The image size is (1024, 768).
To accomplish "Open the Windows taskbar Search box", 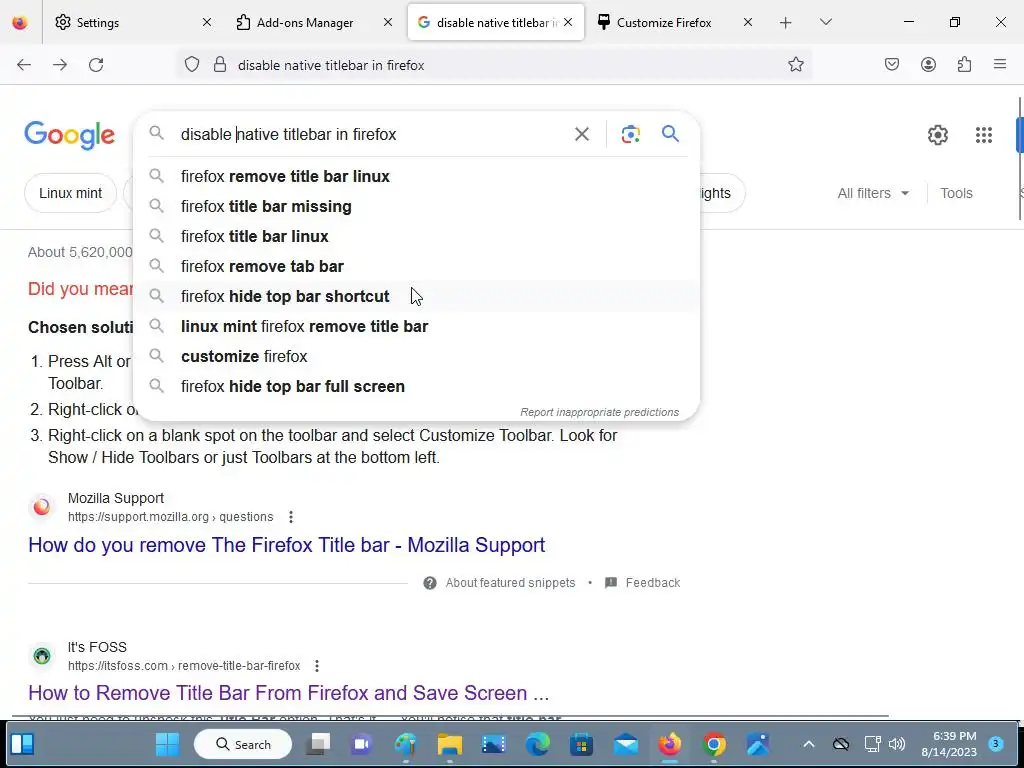I will [x=243, y=744].
